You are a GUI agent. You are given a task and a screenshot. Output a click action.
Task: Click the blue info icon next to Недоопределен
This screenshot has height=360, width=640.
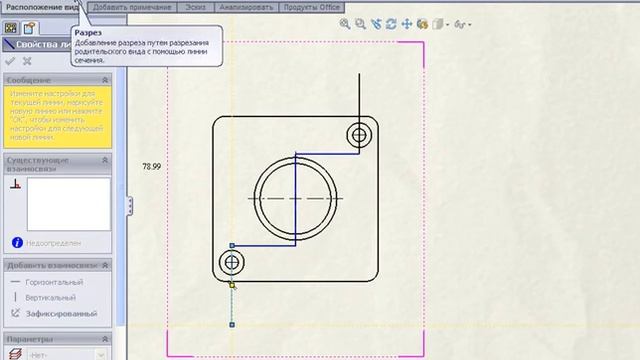coord(17,242)
